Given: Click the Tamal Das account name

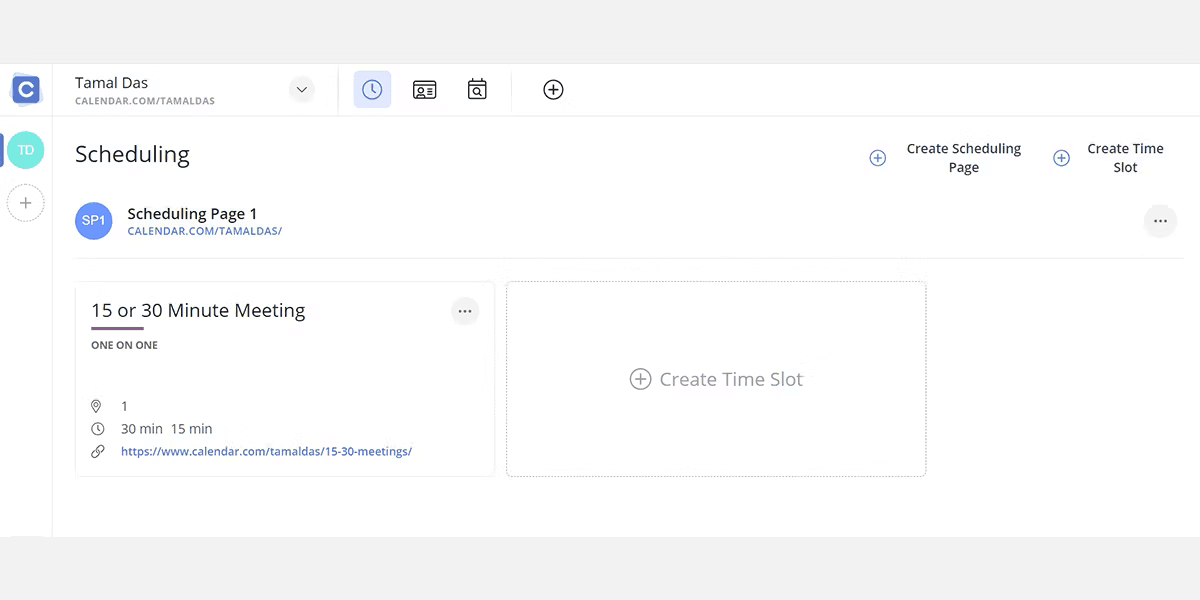Looking at the screenshot, I should point(112,83).
